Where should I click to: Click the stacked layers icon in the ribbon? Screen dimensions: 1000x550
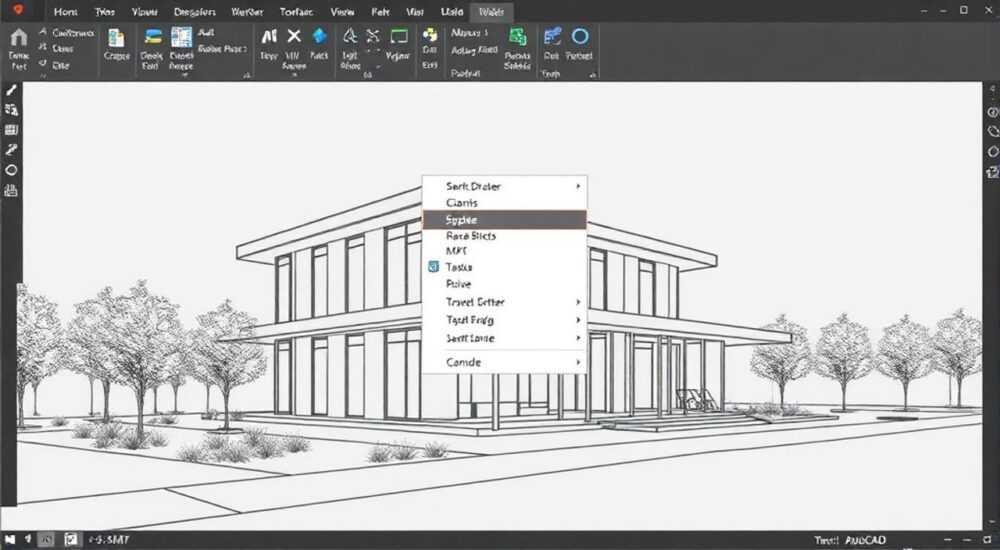pos(153,36)
